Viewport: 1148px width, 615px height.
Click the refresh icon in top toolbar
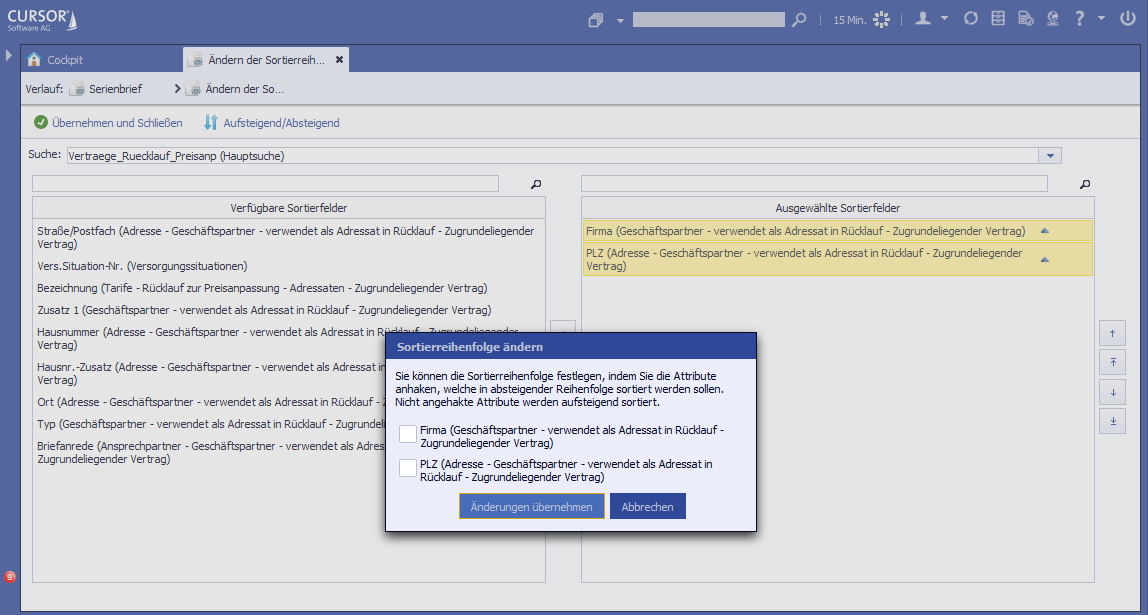(971, 19)
